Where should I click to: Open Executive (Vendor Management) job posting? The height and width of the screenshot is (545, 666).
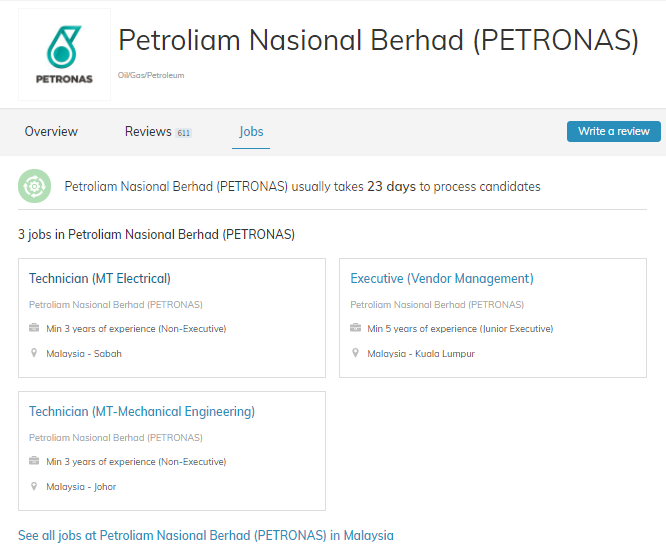click(x=441, y=279)
